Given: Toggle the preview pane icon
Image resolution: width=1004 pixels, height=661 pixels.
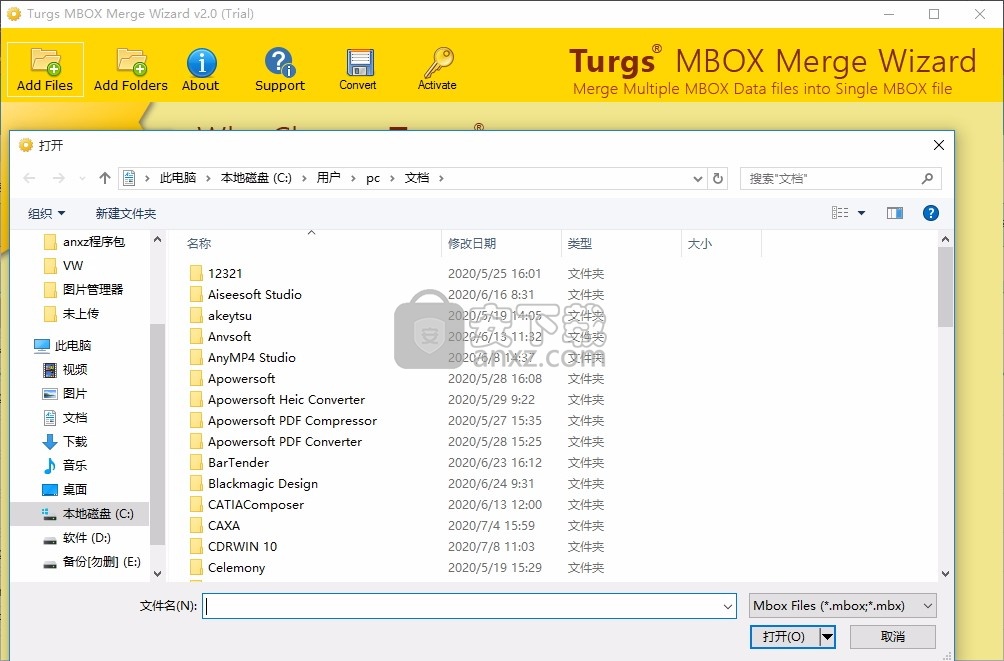Looking at the screenshot, I should pos(895,213).
